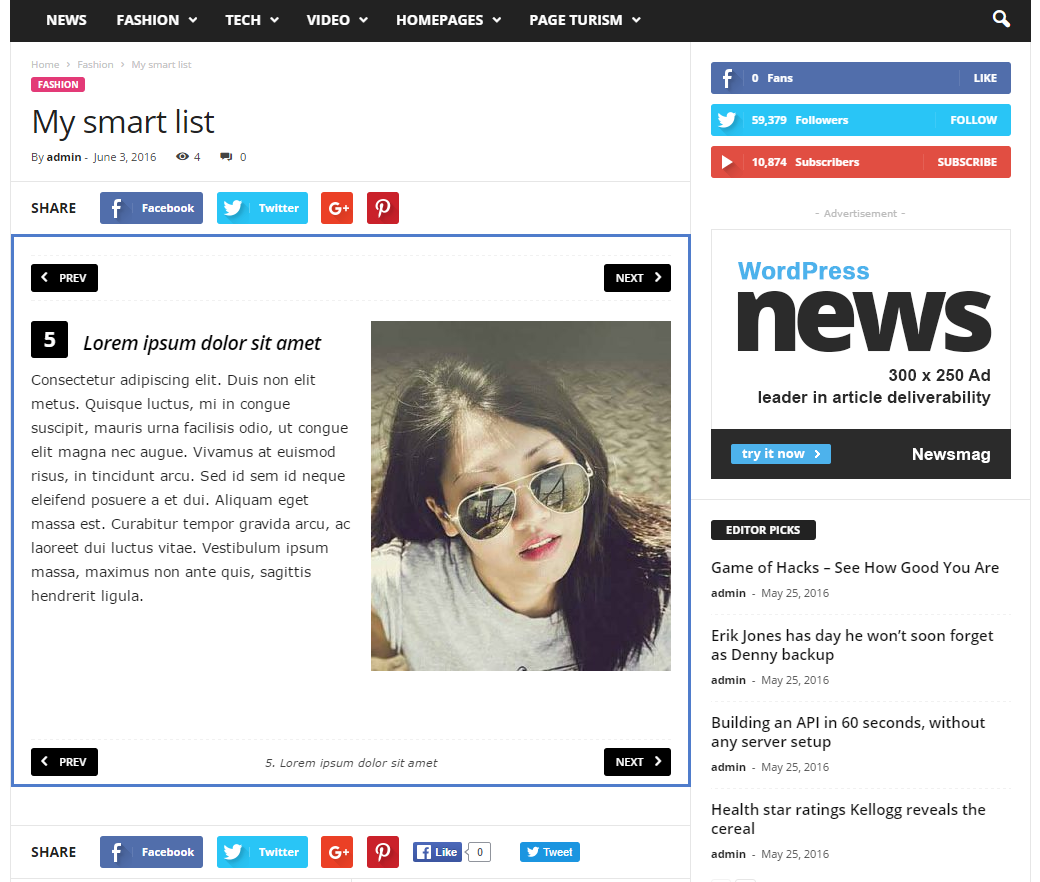Open the search magnifier icon
Image resolution: width=1040 pixels, height=882 pixels.
click(1001, 19)
